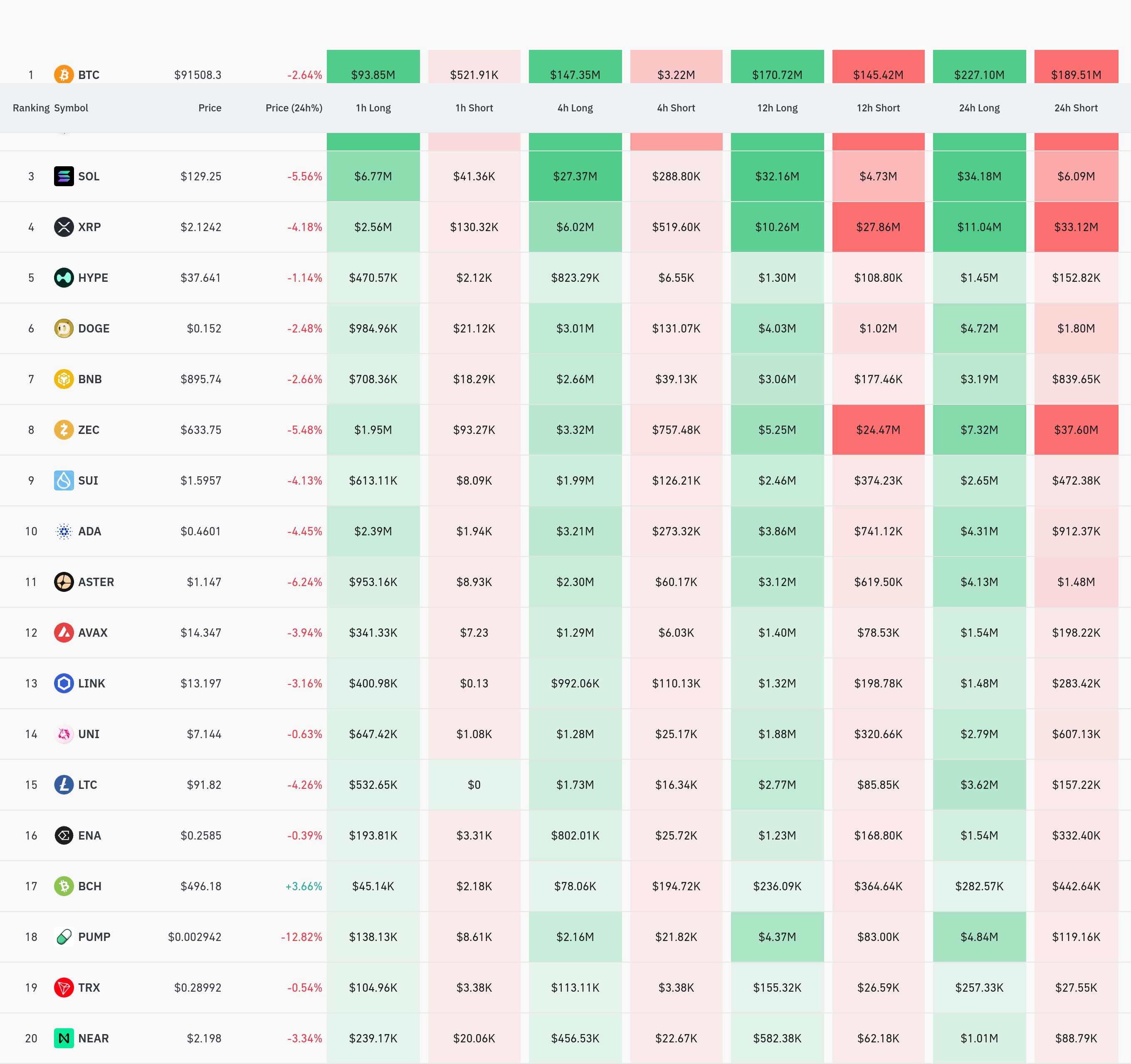Click the BCH +3.66% price change

point(304,886)
